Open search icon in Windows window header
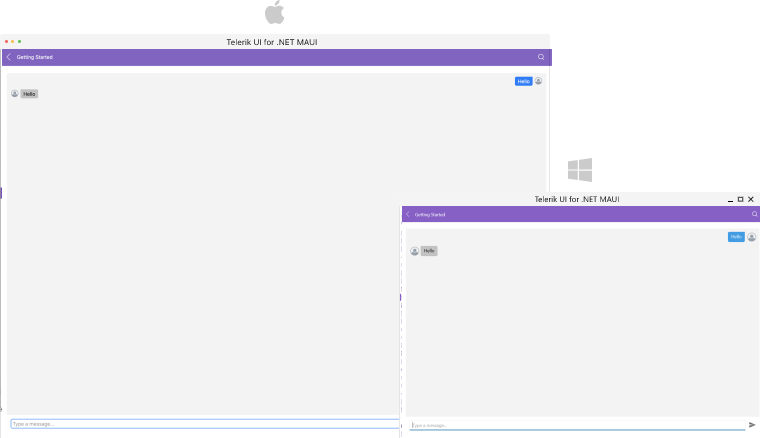 pyautogui.click(x=755, y=214)
